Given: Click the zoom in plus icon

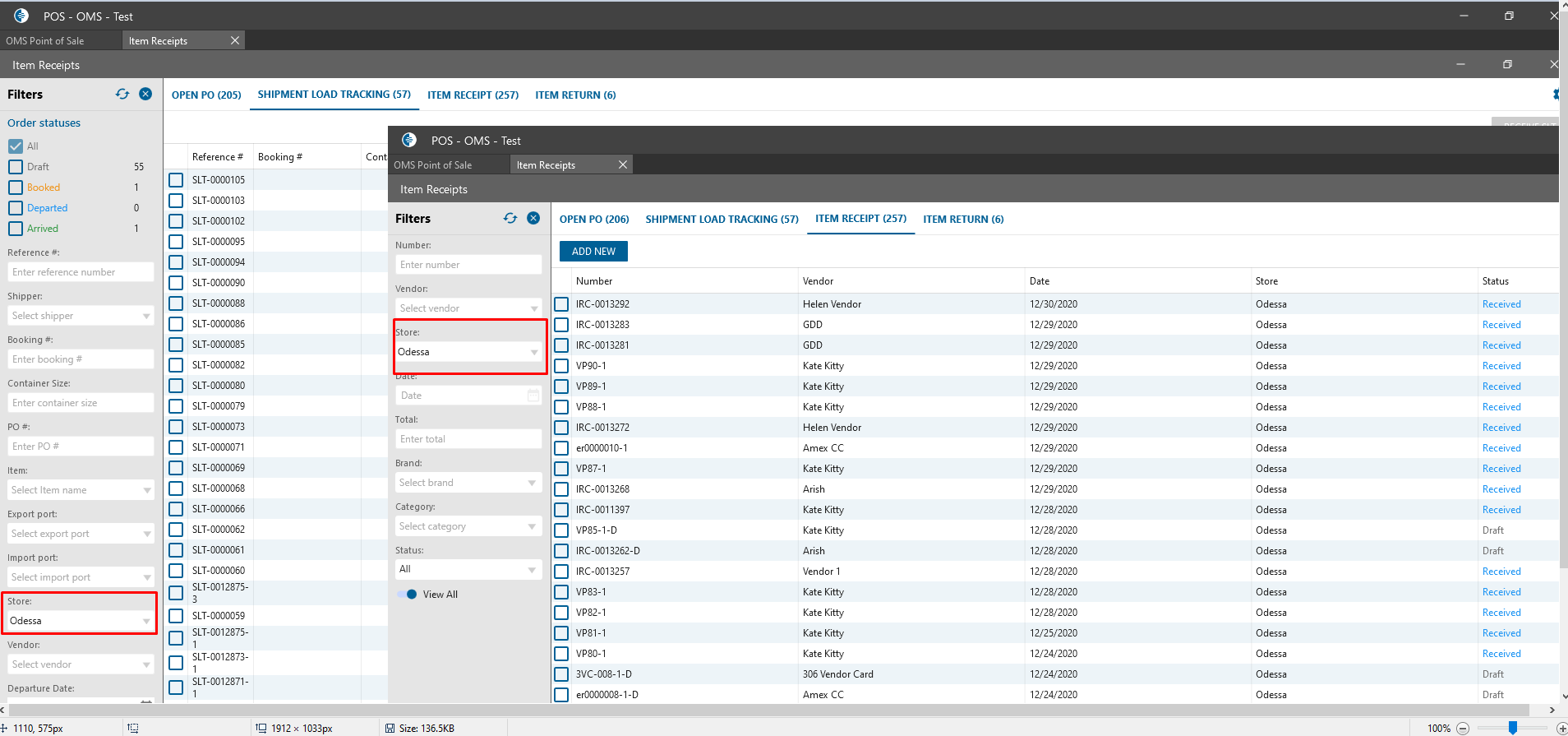Looking at the screenshot, I should 1561,729.
